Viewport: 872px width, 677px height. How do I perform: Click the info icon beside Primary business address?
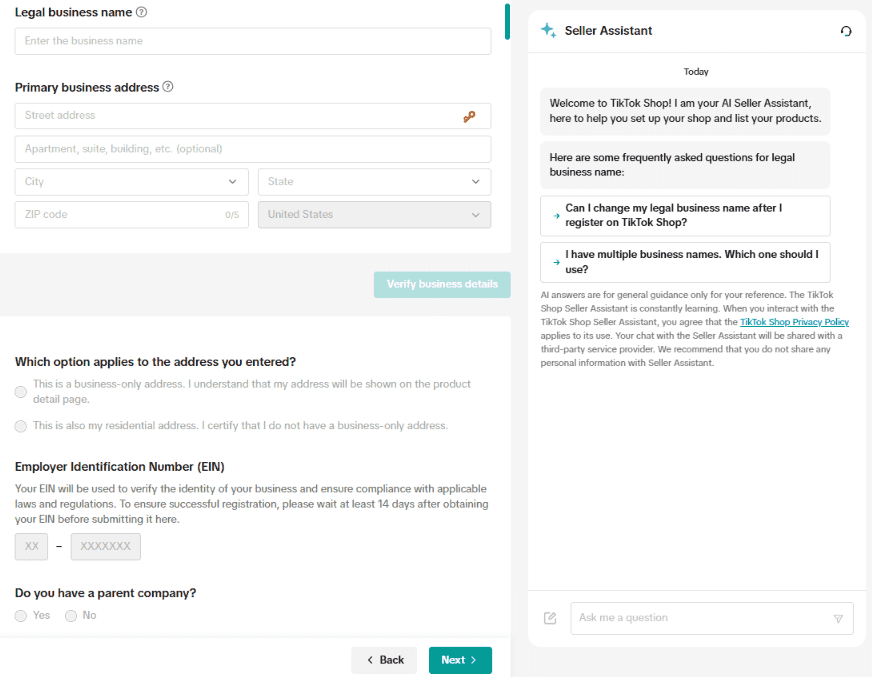pyautogui.click(x=168, y=87)
